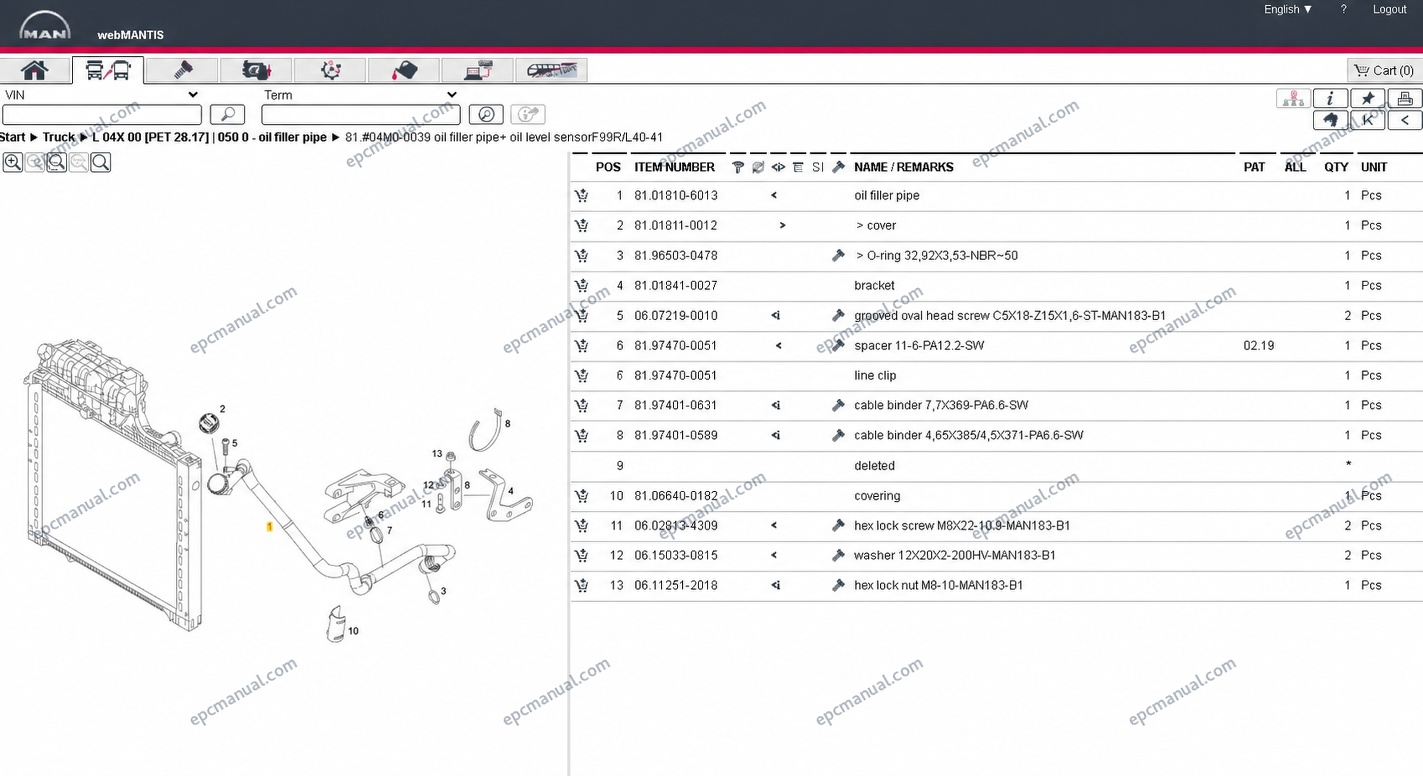This screenshot has height=776, width=1423.
Task: Click the zoom-in magnifier above diagram
Action: tap(13, 162)
